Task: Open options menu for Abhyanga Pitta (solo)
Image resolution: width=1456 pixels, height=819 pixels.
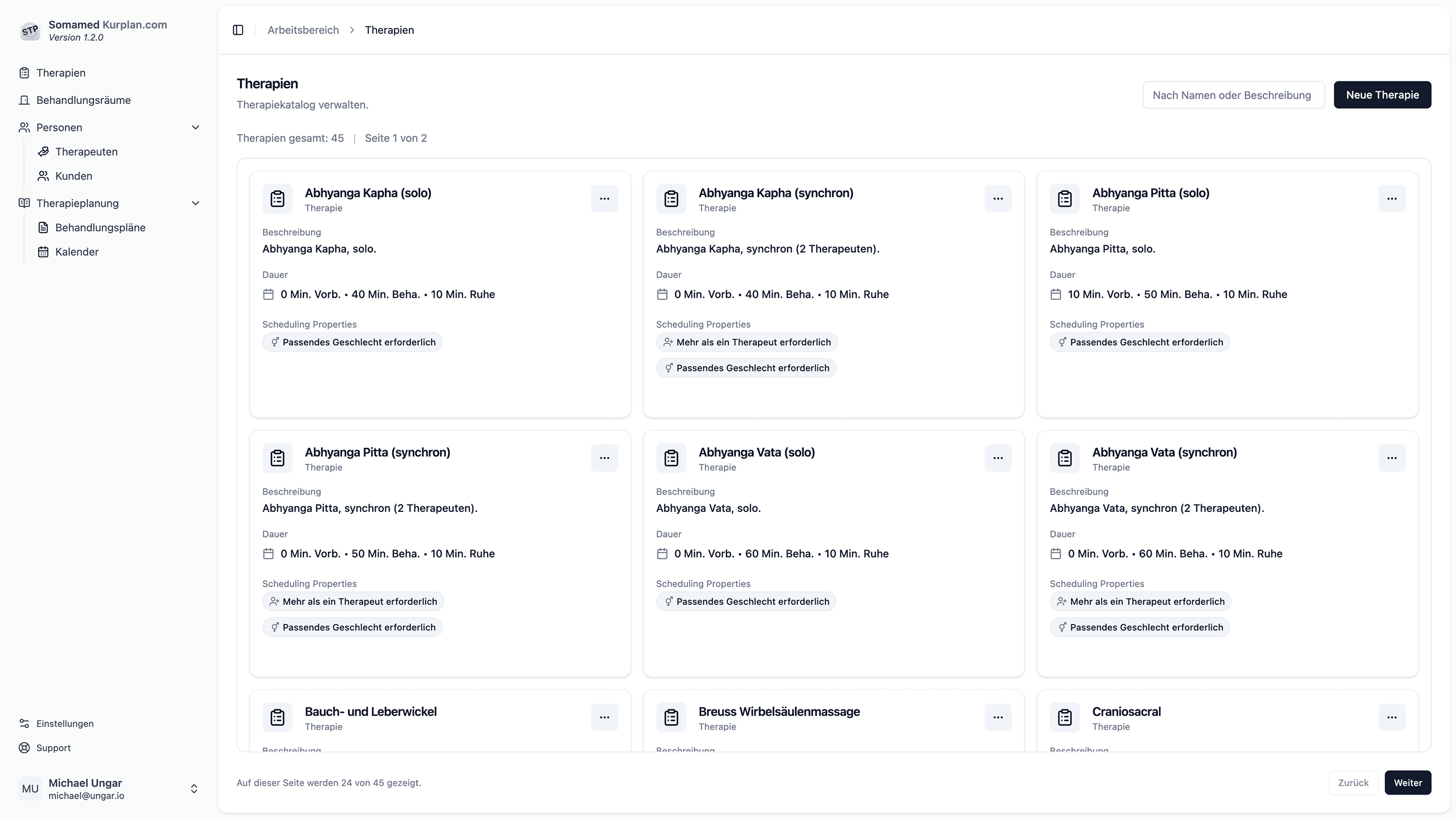Action: tap(1392, 198)
